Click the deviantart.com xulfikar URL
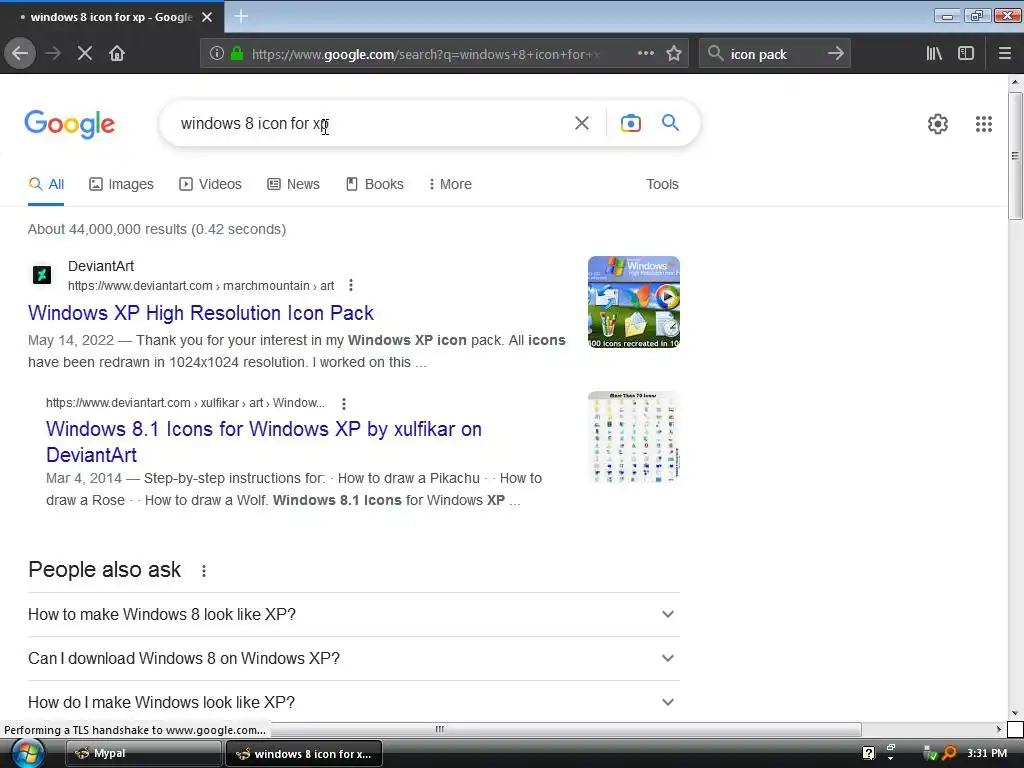The width and height of the screenshot is (1024, 768). [x=185, y=403]
